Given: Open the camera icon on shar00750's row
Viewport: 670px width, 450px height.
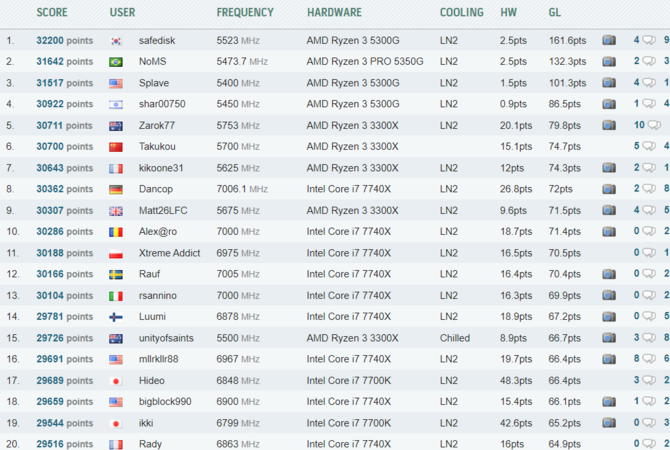Looking at the screenshot, I should click(609, 104).
